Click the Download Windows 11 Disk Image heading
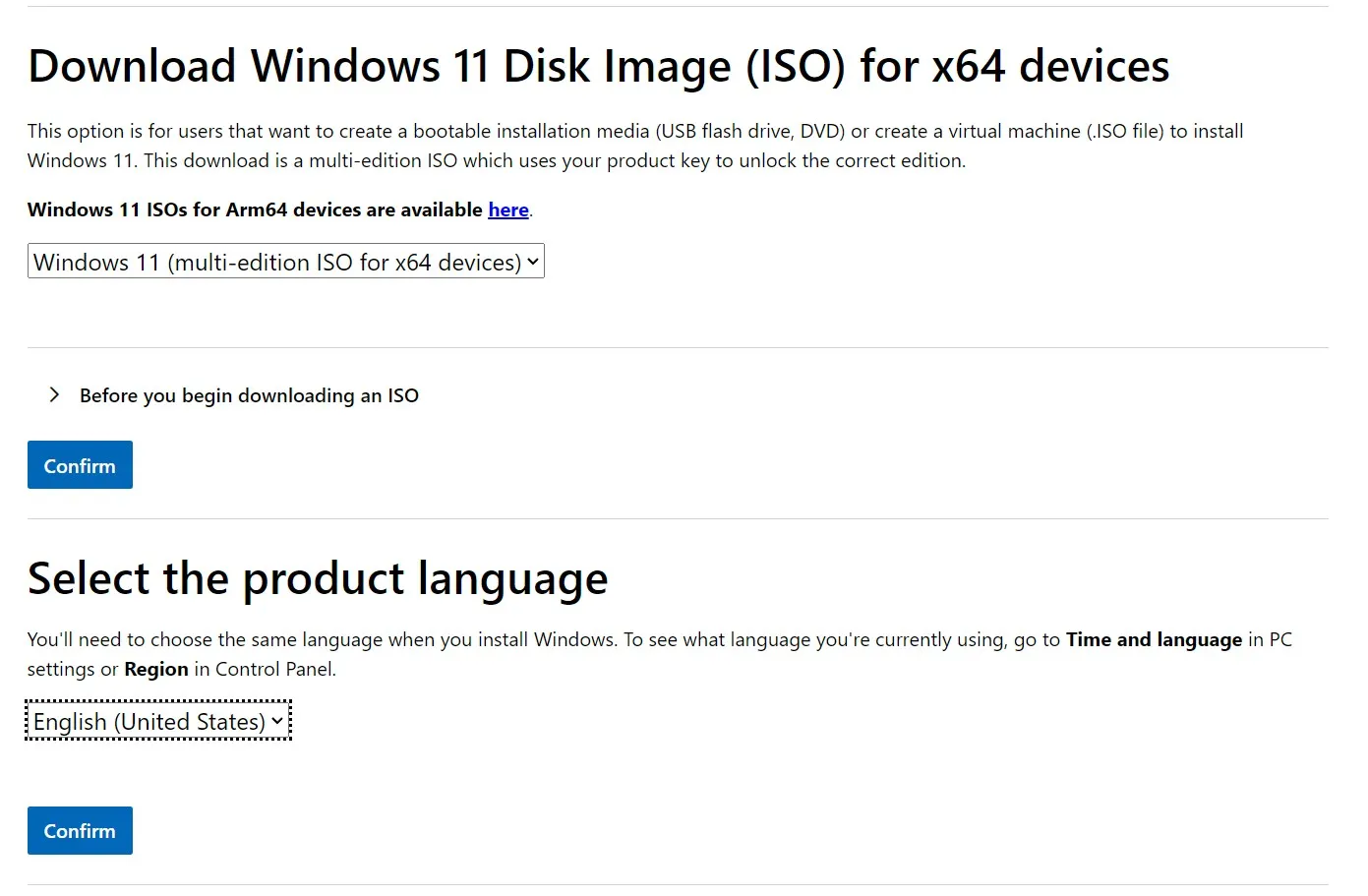Image resolution: width=1368 pixels, height=896 pixels. 598,67
